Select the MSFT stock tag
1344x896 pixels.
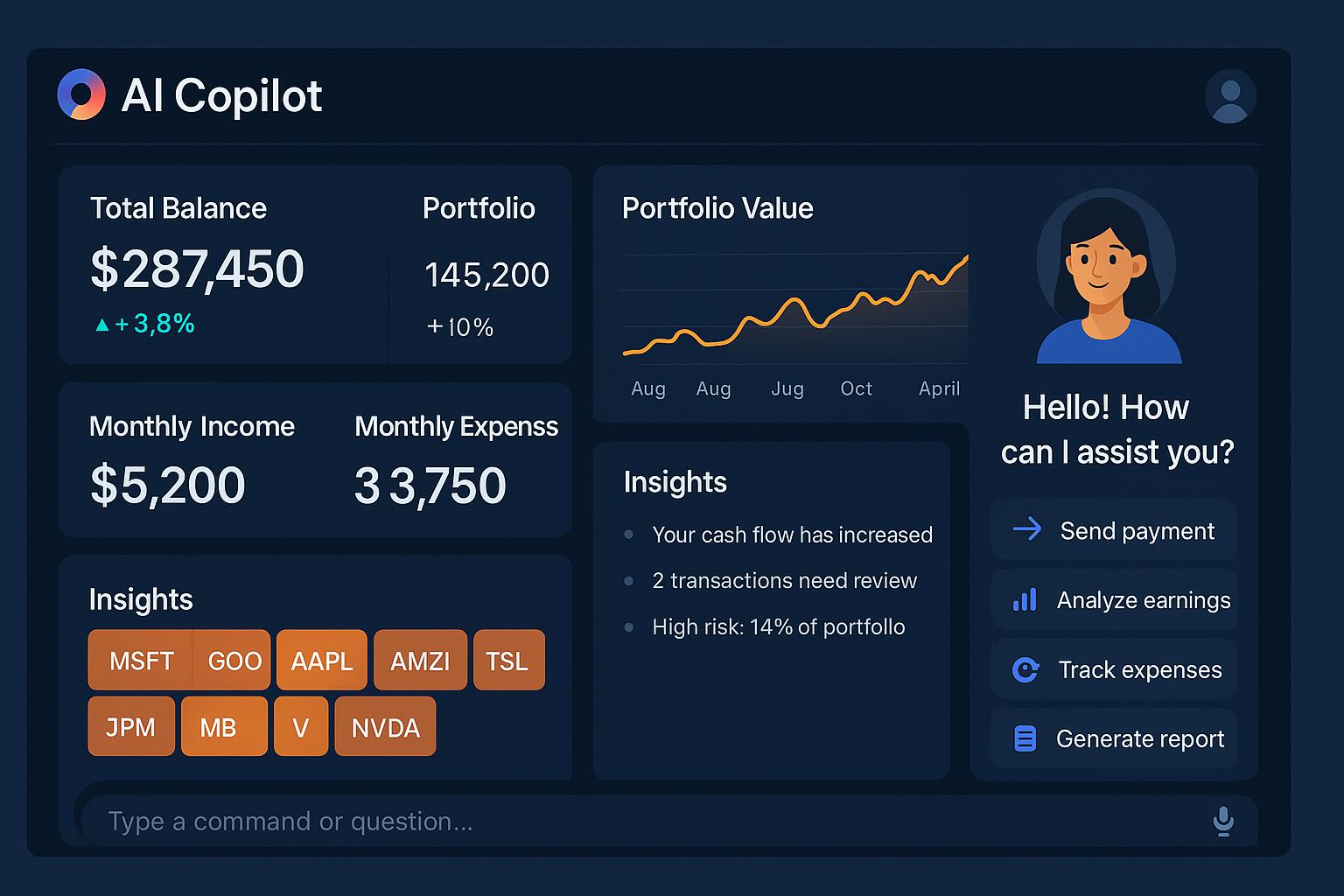[141, 660]
